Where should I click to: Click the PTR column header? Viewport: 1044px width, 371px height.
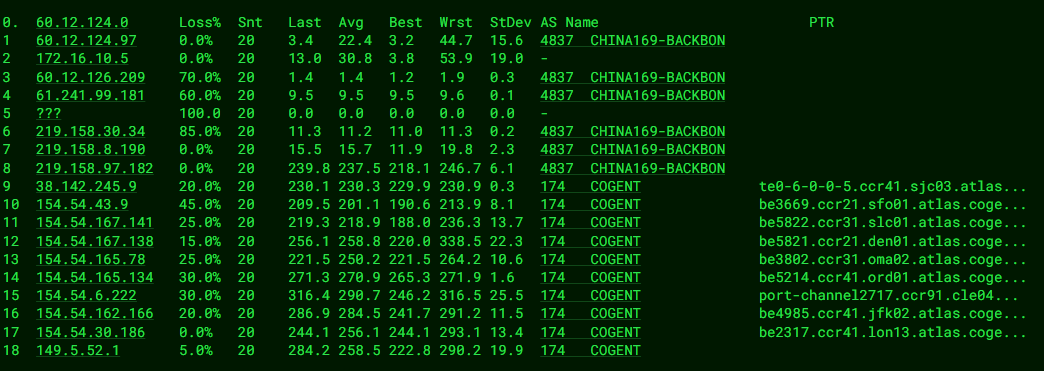coord(822,23)
